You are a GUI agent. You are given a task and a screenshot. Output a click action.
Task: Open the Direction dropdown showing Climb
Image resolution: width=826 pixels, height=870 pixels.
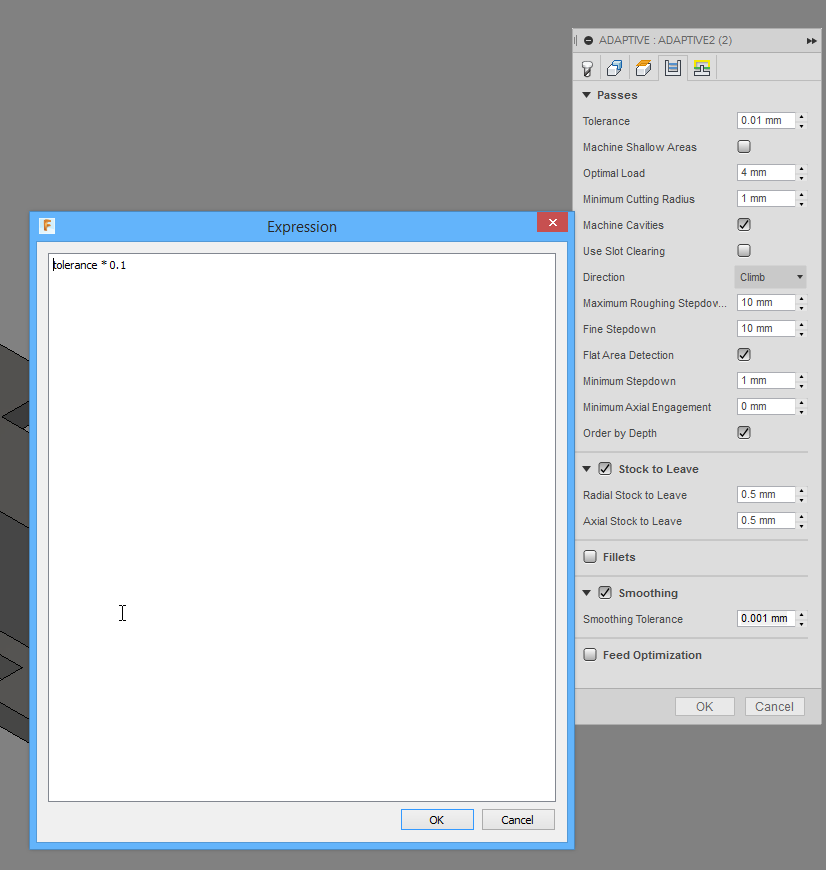point(770,277)
